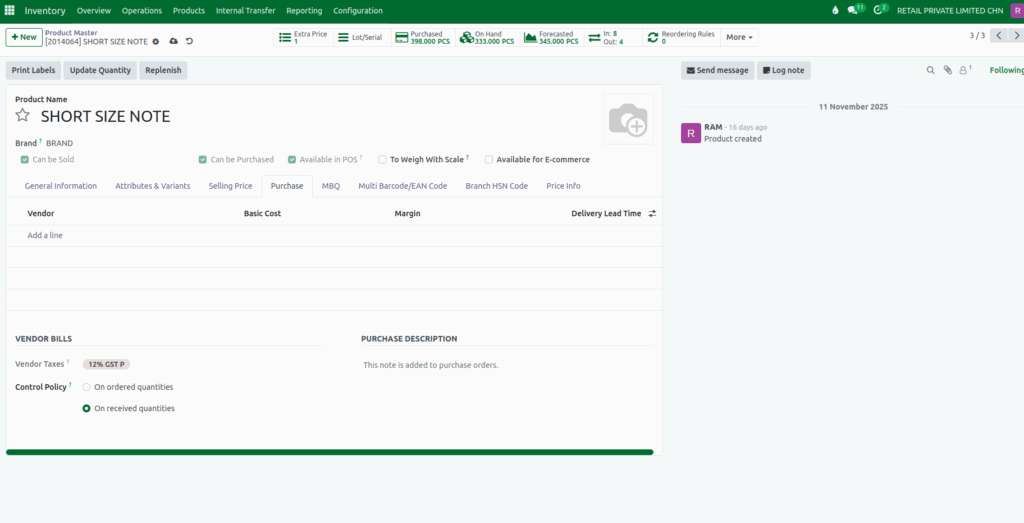Switch to Branch HSN Code tab
The image size is (1024, 523).
(x=496, y=186)
